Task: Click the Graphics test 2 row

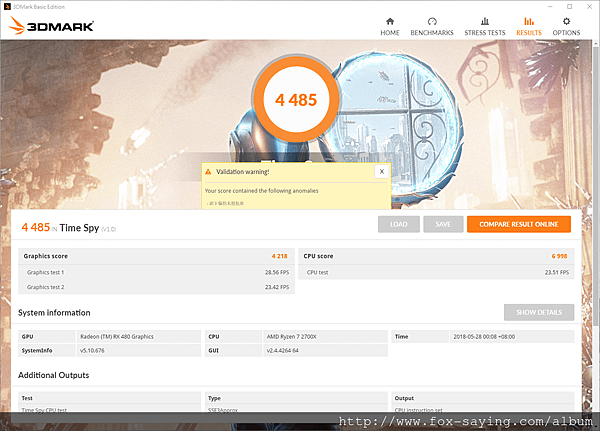Action: tap(156, 287)
